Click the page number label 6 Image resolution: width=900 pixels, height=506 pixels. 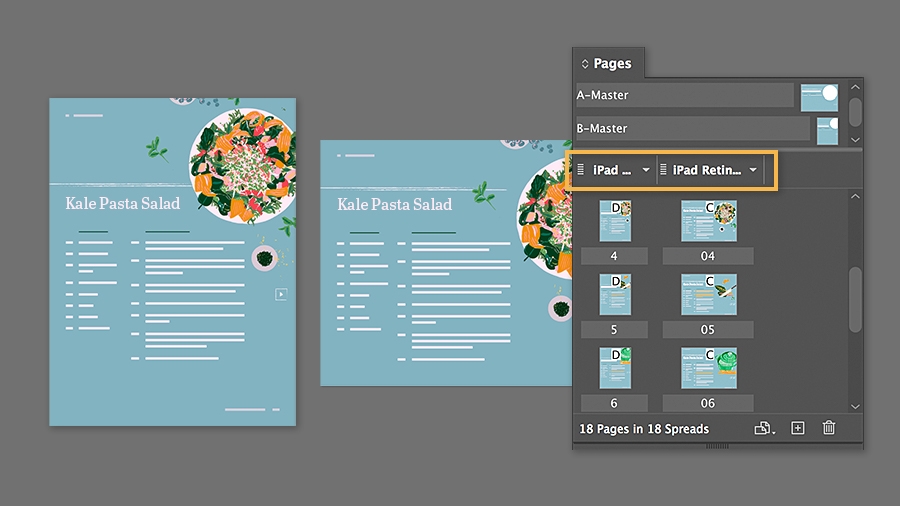(614, 403)
